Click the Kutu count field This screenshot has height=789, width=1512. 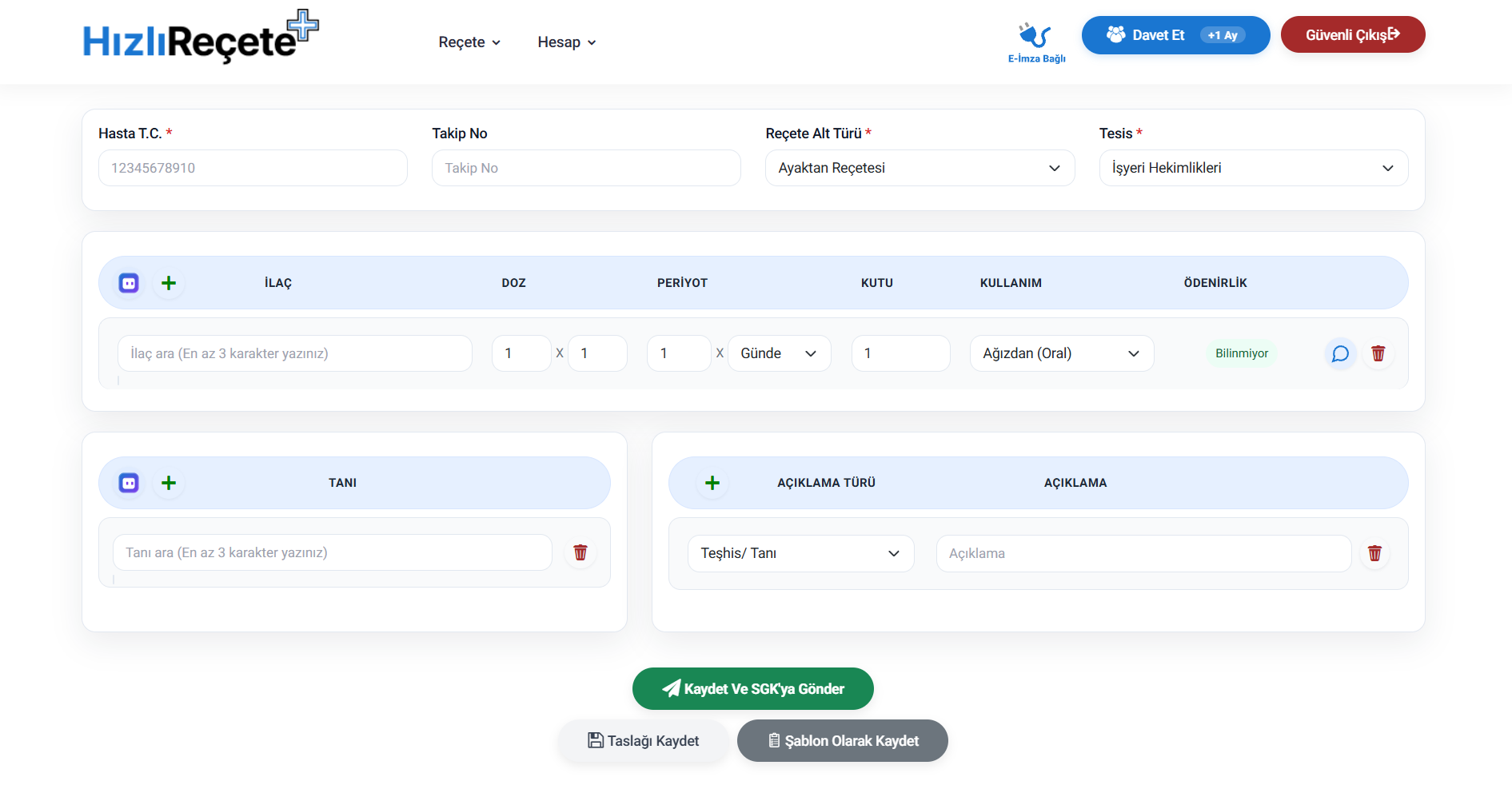coord(901,353)
